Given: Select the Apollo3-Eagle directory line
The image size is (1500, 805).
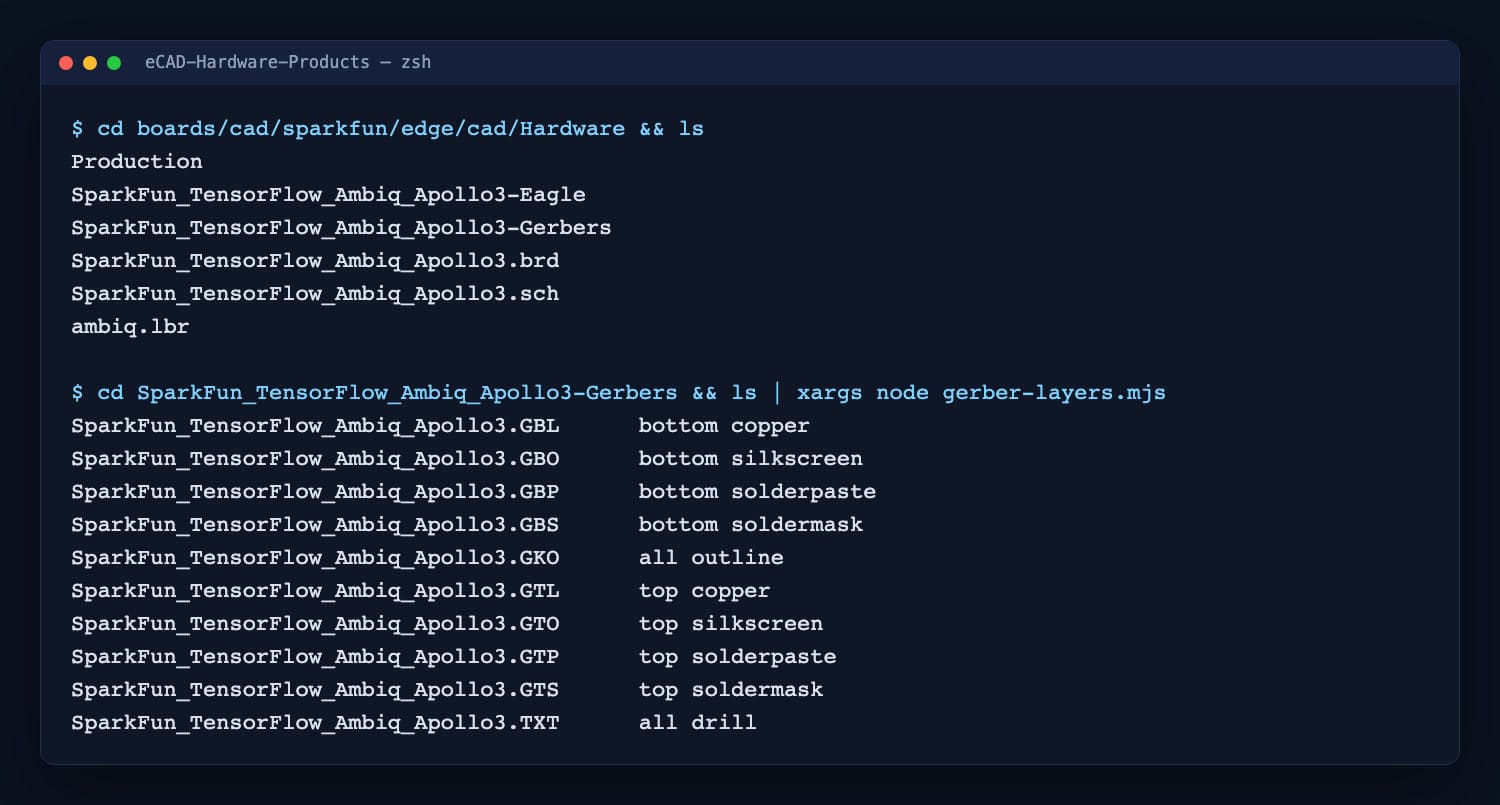Looking at the screenshot, I should [x=328, y=195].
